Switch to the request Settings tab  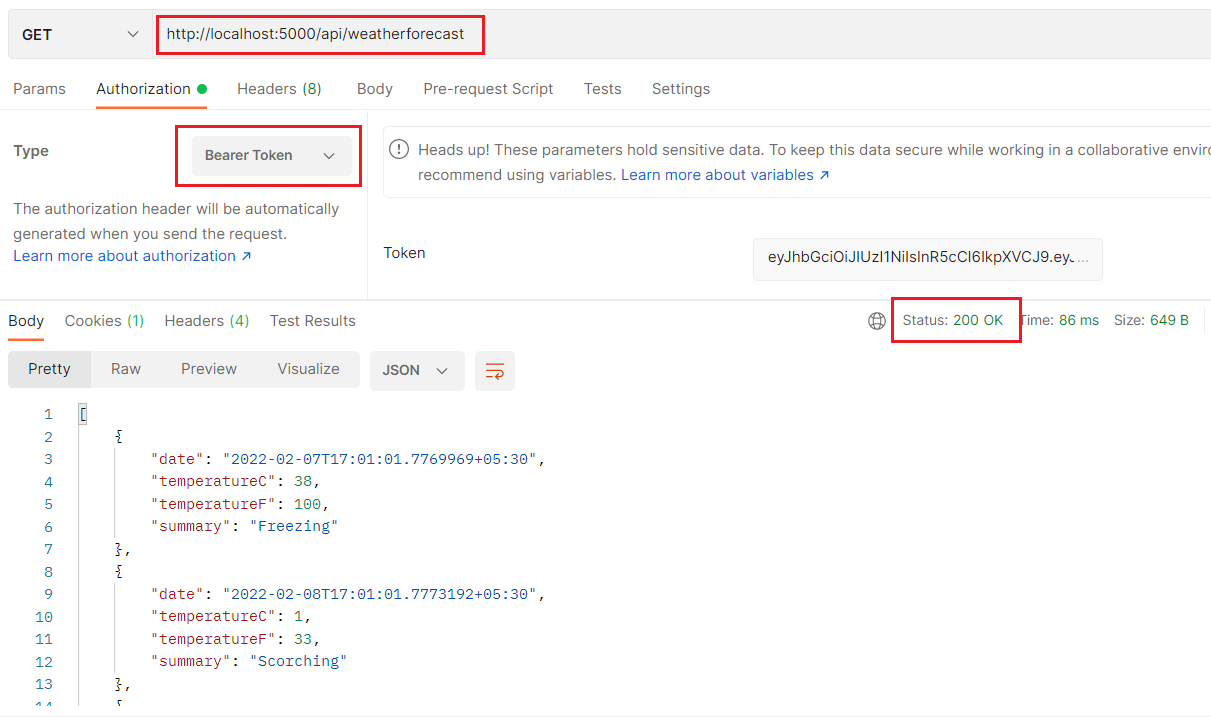tap(680, 88)
